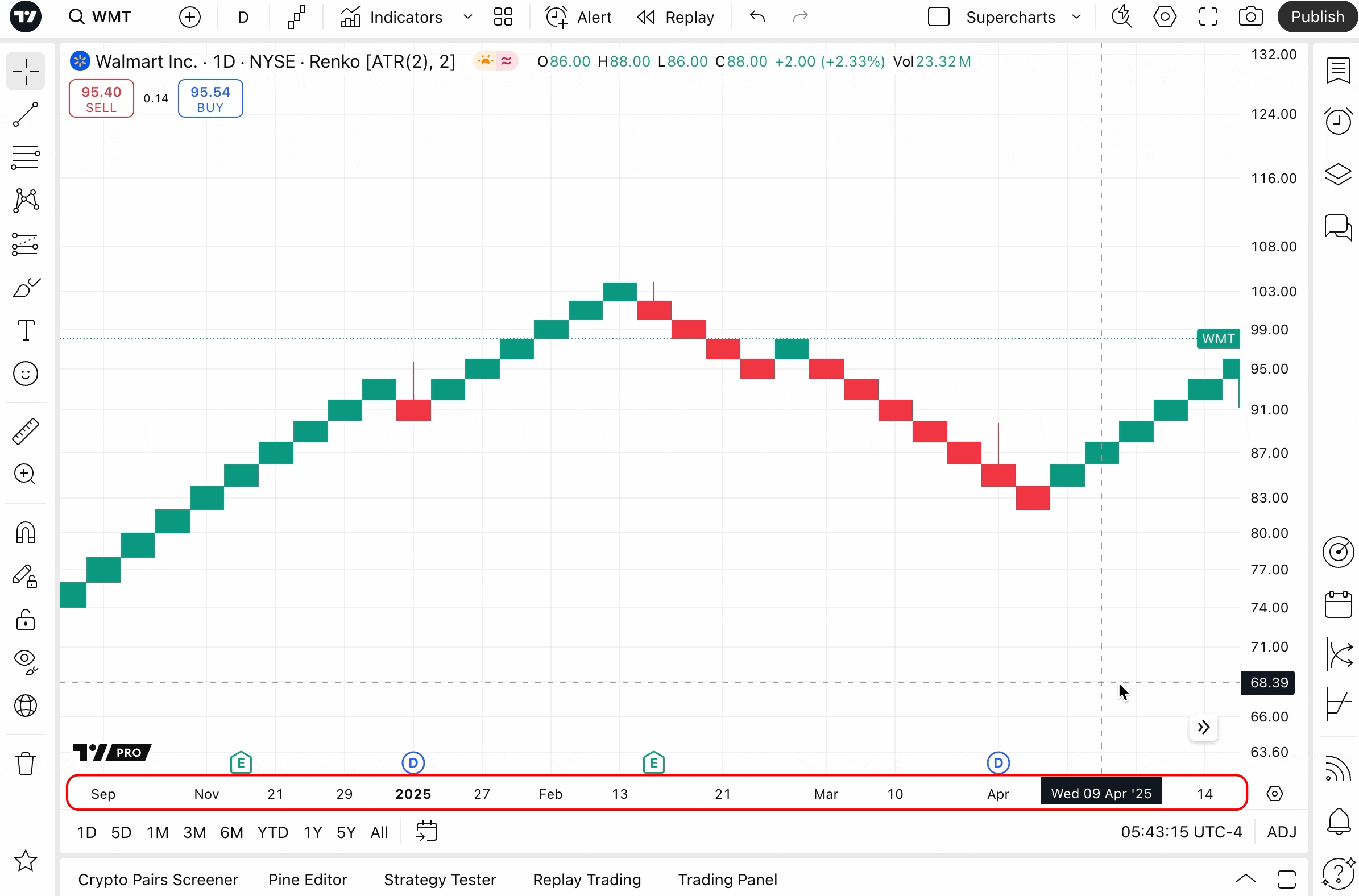Screen dimensions: 1359x896
Task: Click the trash Remove objects icon
Action: (26, 764)
